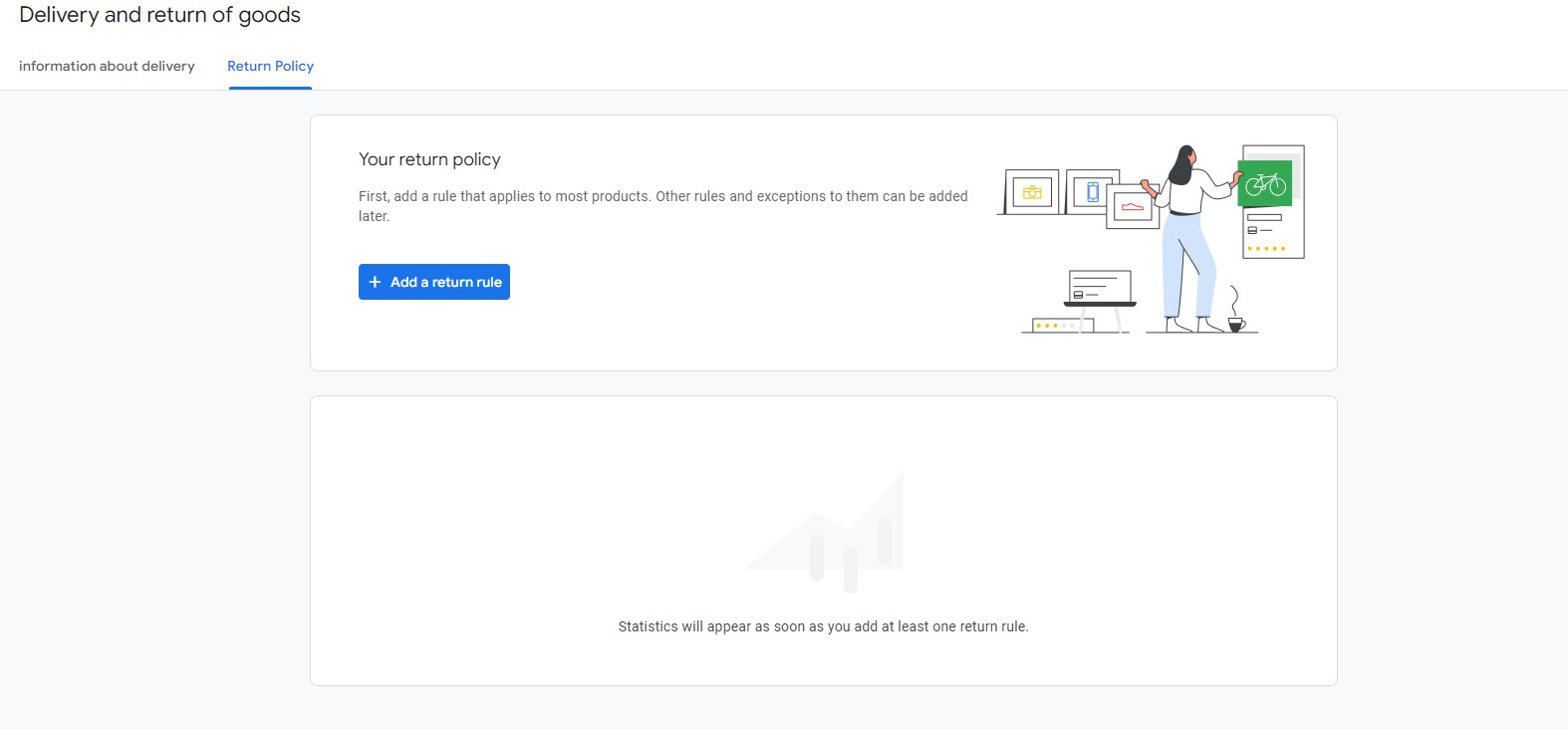
Task: Click the star rating box beneath the monitor
Action: point(1062,326)
